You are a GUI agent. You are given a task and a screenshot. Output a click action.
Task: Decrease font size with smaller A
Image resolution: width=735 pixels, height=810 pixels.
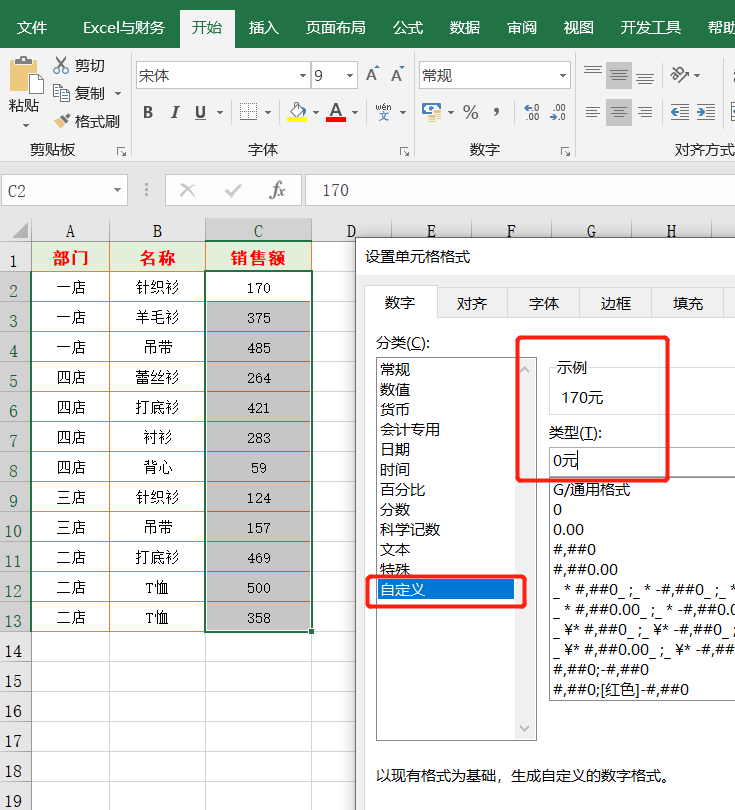pyautogui.click(x=397, y=75)
